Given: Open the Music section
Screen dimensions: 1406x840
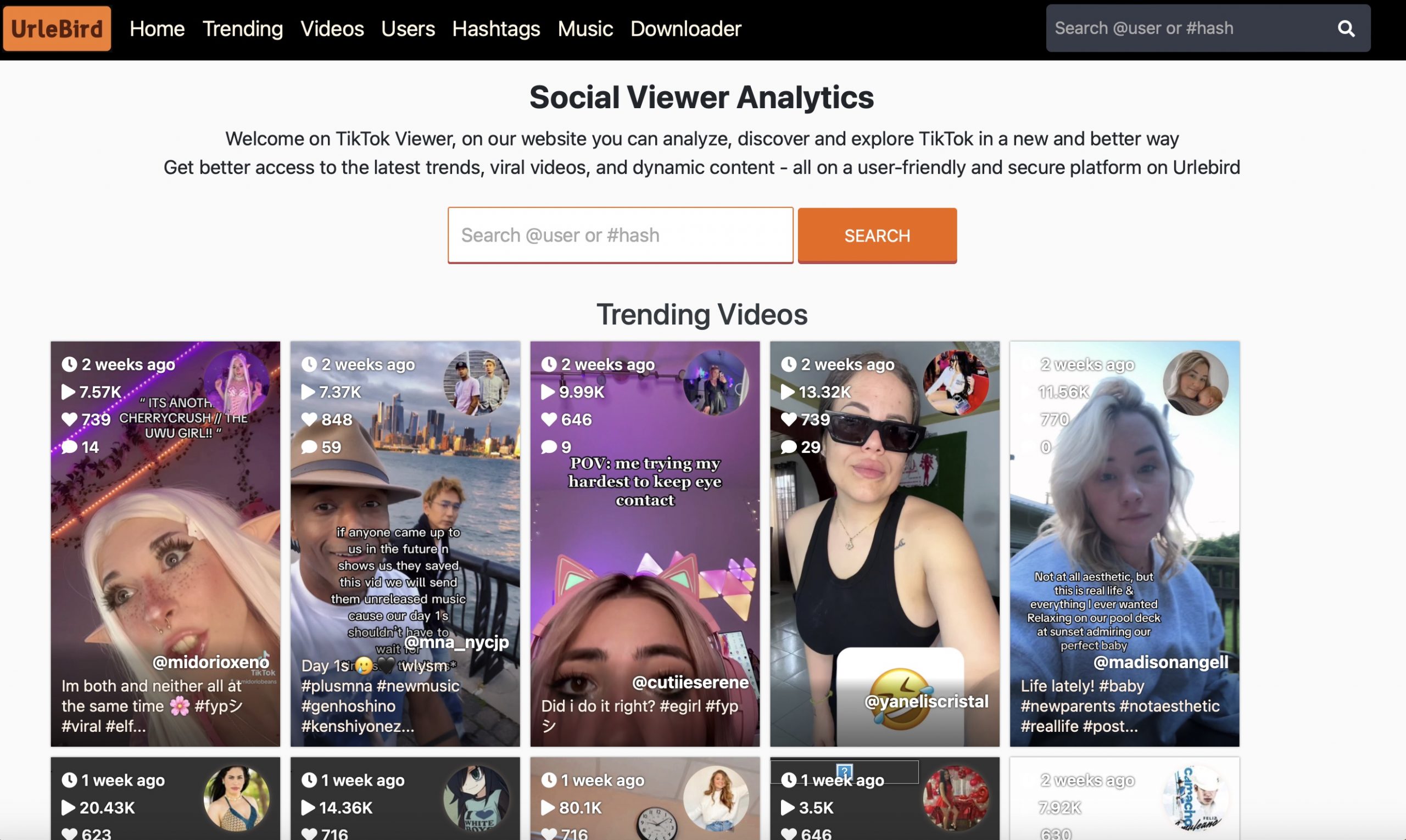Looking at the screenshot, I should (x=585, y=29).
